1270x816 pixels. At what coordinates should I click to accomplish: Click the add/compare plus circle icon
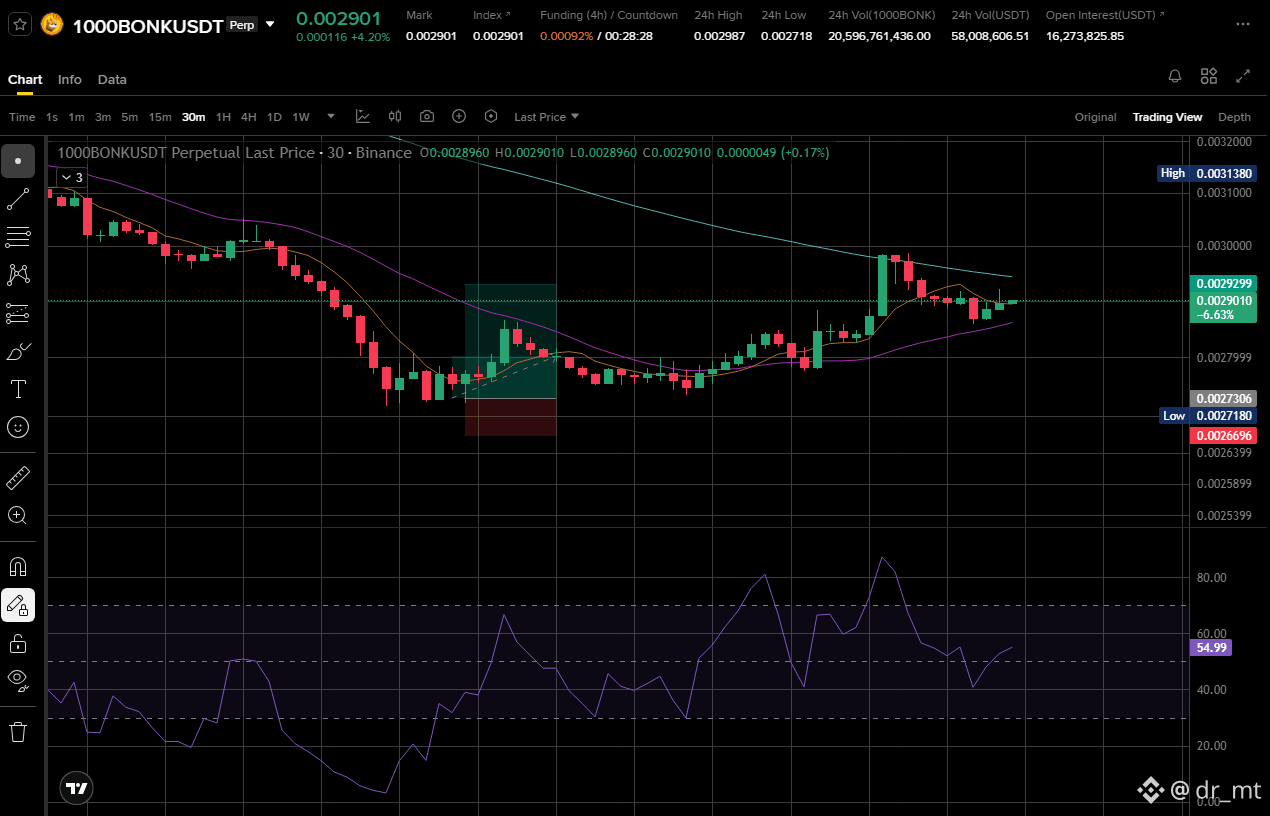(x=459, y=117)
